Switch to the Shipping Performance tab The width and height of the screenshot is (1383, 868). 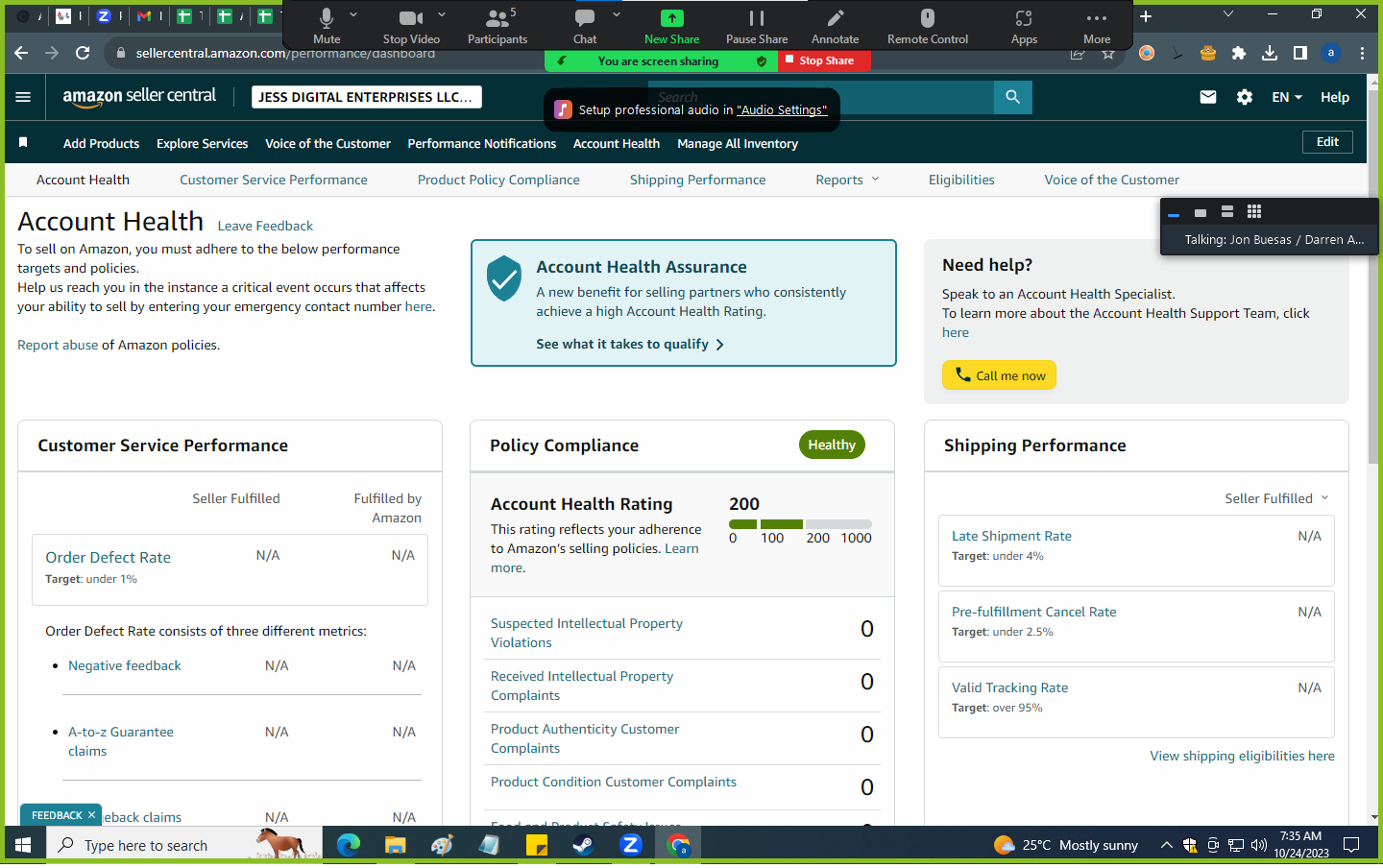pyautogui.click(x=698, y=180)
